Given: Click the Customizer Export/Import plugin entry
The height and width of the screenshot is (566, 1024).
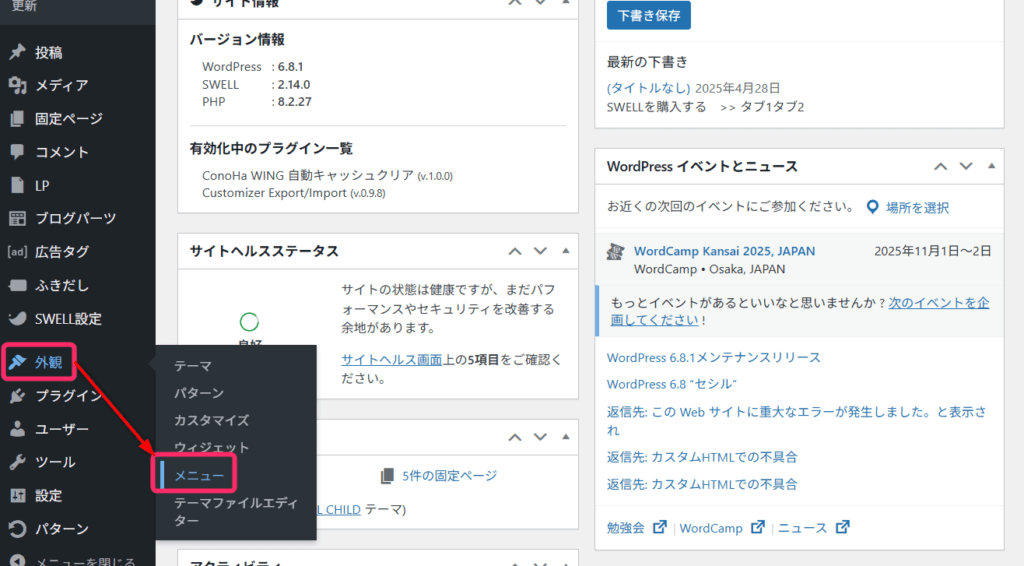Looking at the screenshot, I should 293,193.
